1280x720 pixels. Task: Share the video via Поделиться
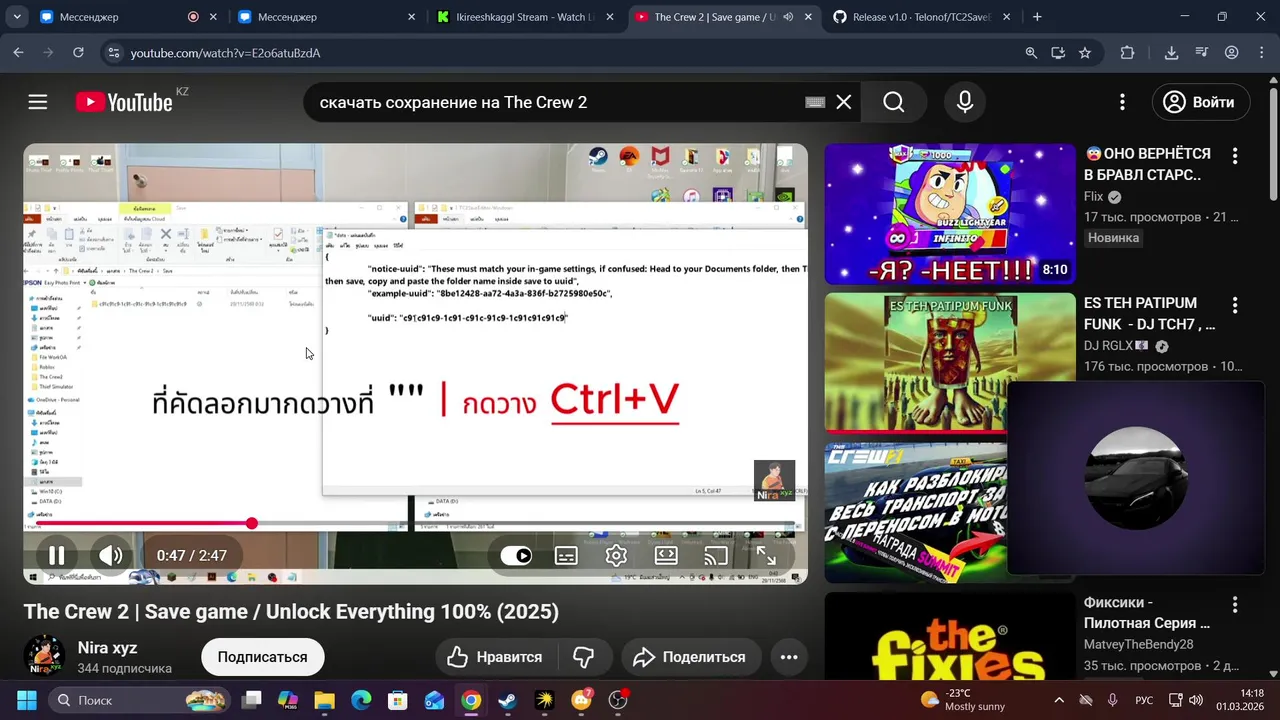690,657
